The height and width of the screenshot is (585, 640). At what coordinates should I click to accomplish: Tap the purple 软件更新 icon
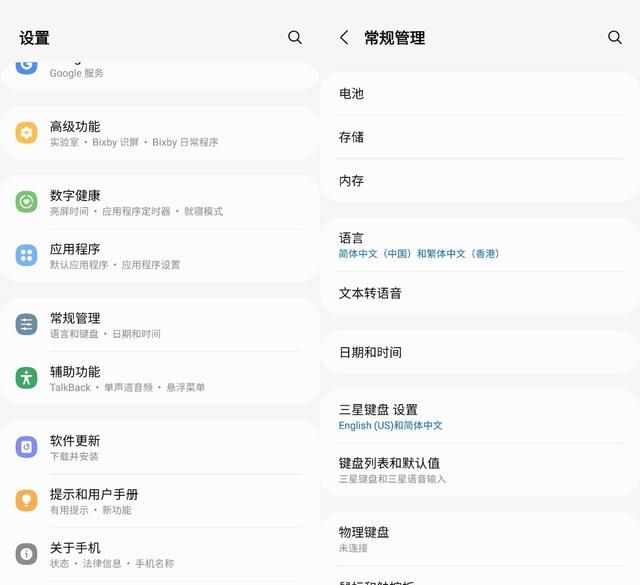[27, 447]
